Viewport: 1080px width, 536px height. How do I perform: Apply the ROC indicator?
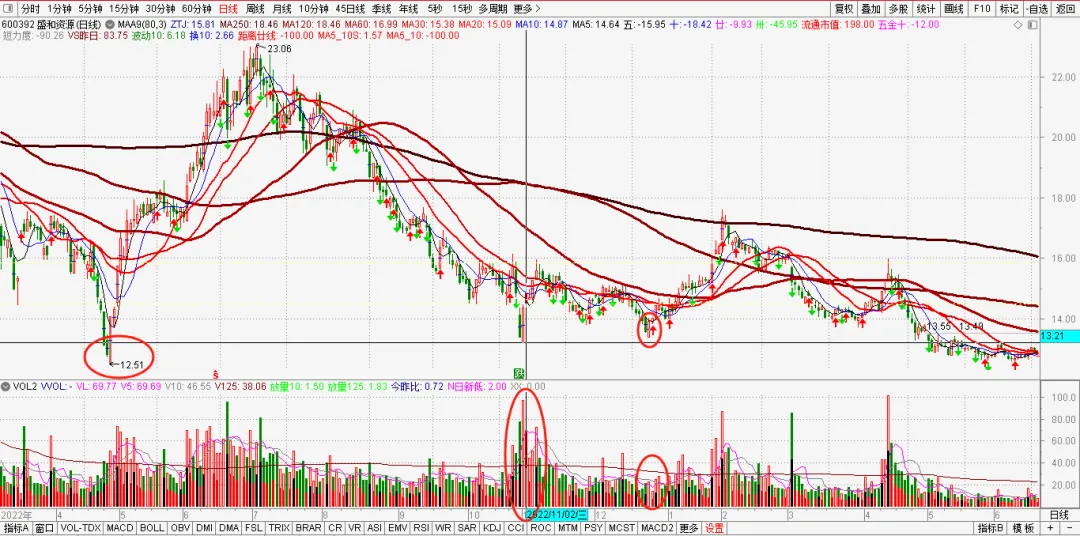tap(541, 528)
